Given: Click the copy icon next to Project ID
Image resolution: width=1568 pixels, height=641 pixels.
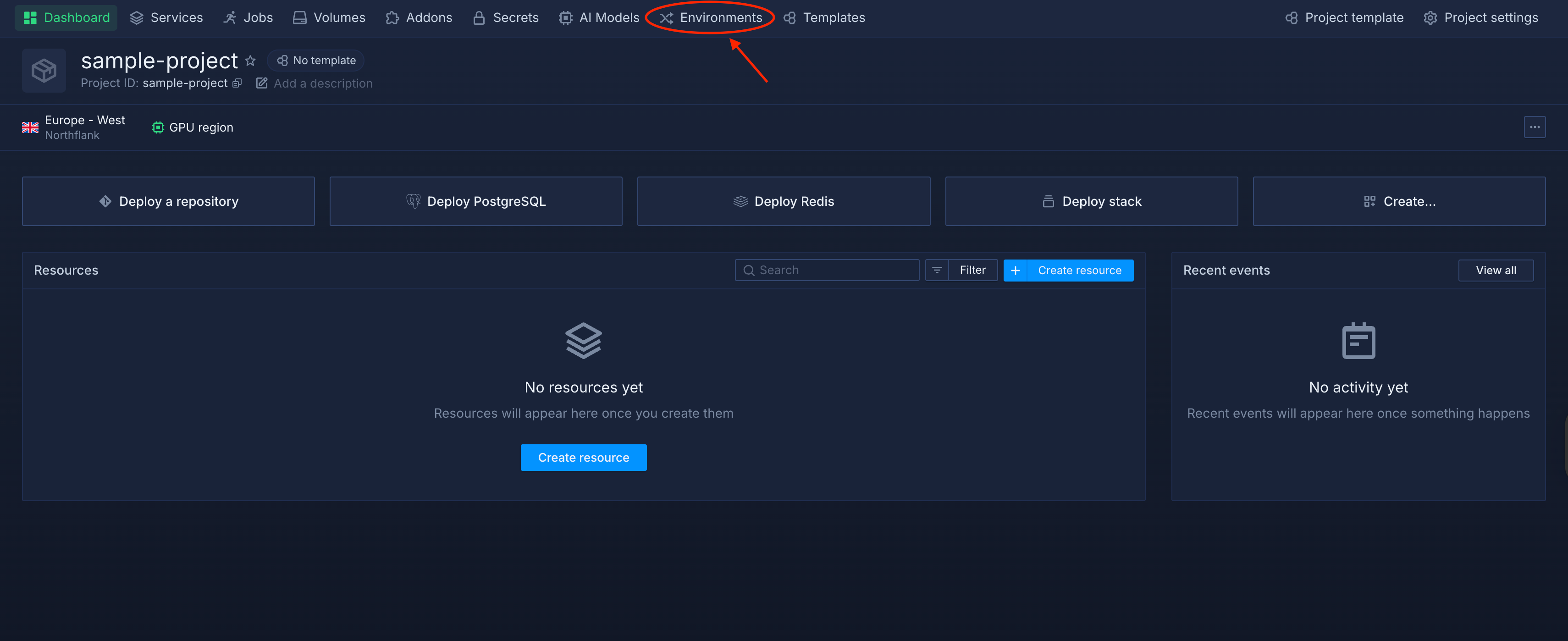Looking at the screenshot, I should 237,83.
